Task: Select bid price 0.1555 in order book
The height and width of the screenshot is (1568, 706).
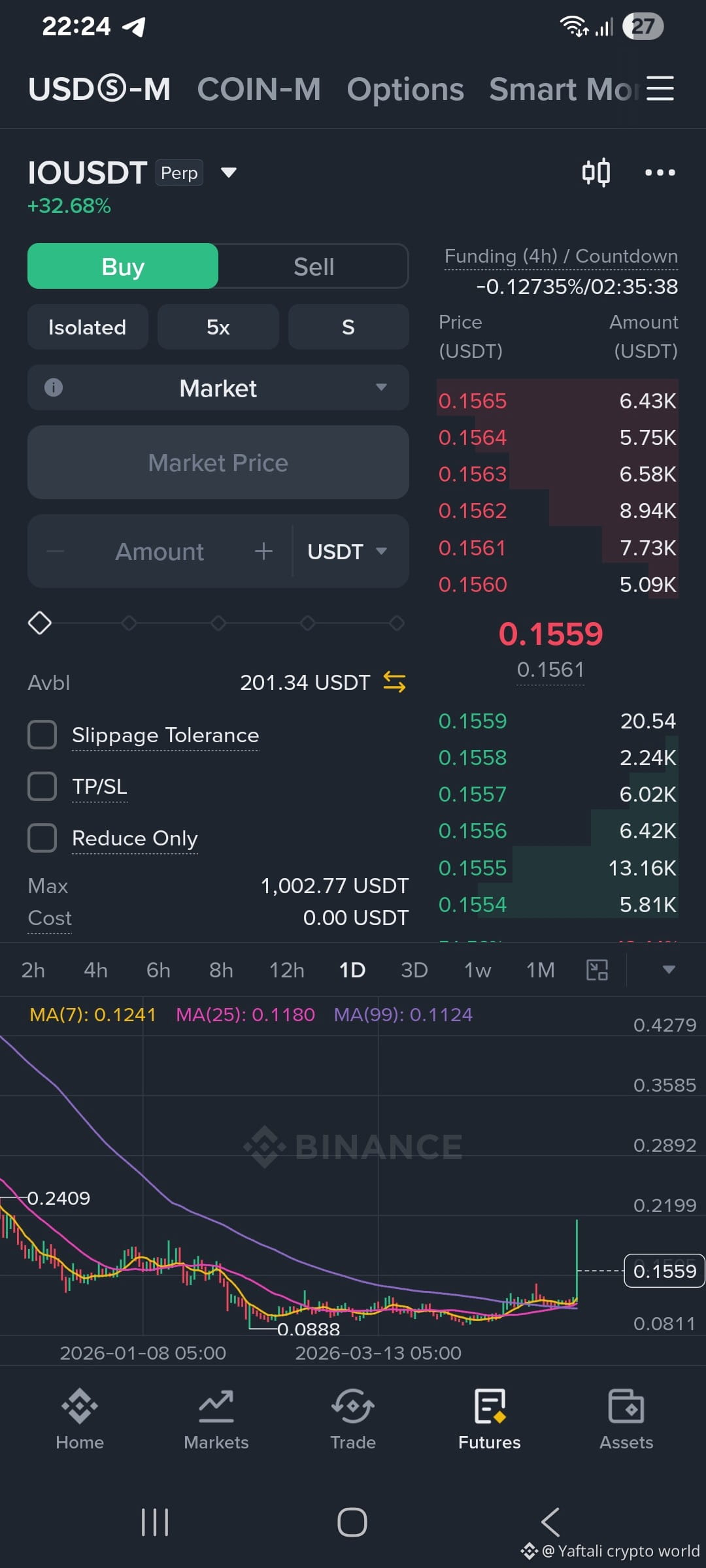Action: [x=473, y=868]
